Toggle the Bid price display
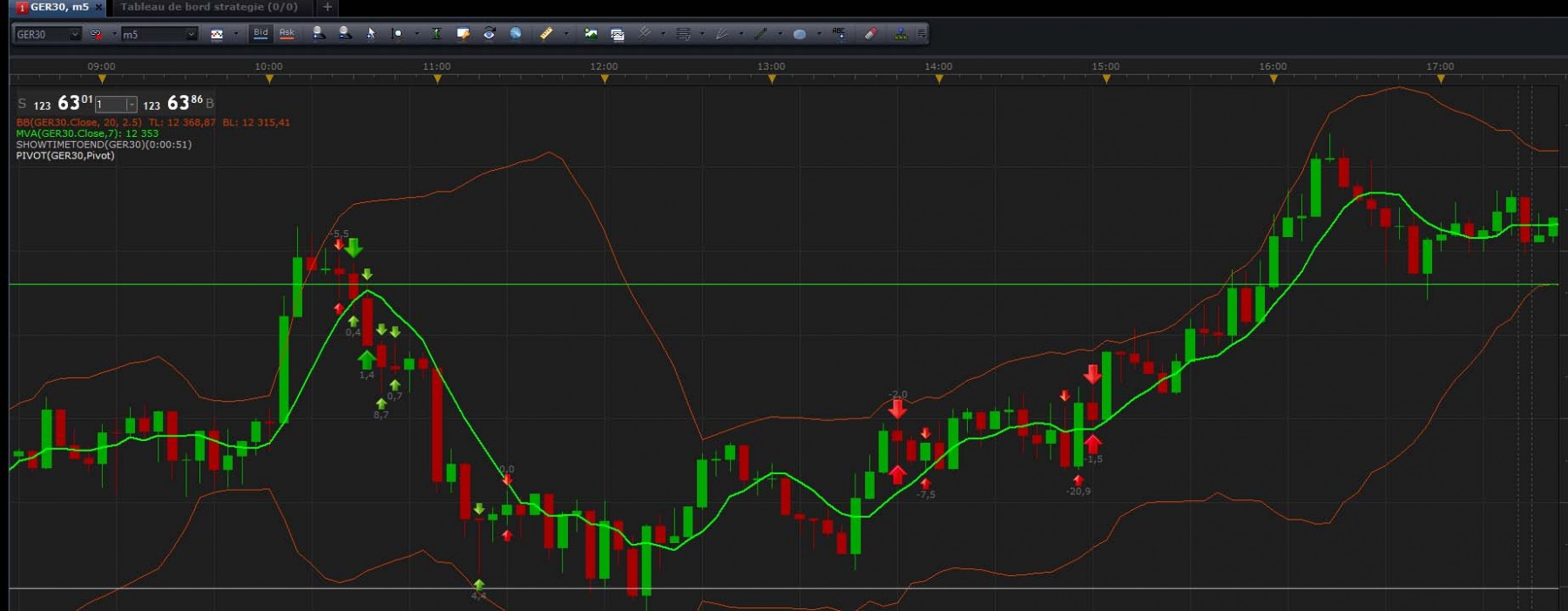 [x=260, y=33]
